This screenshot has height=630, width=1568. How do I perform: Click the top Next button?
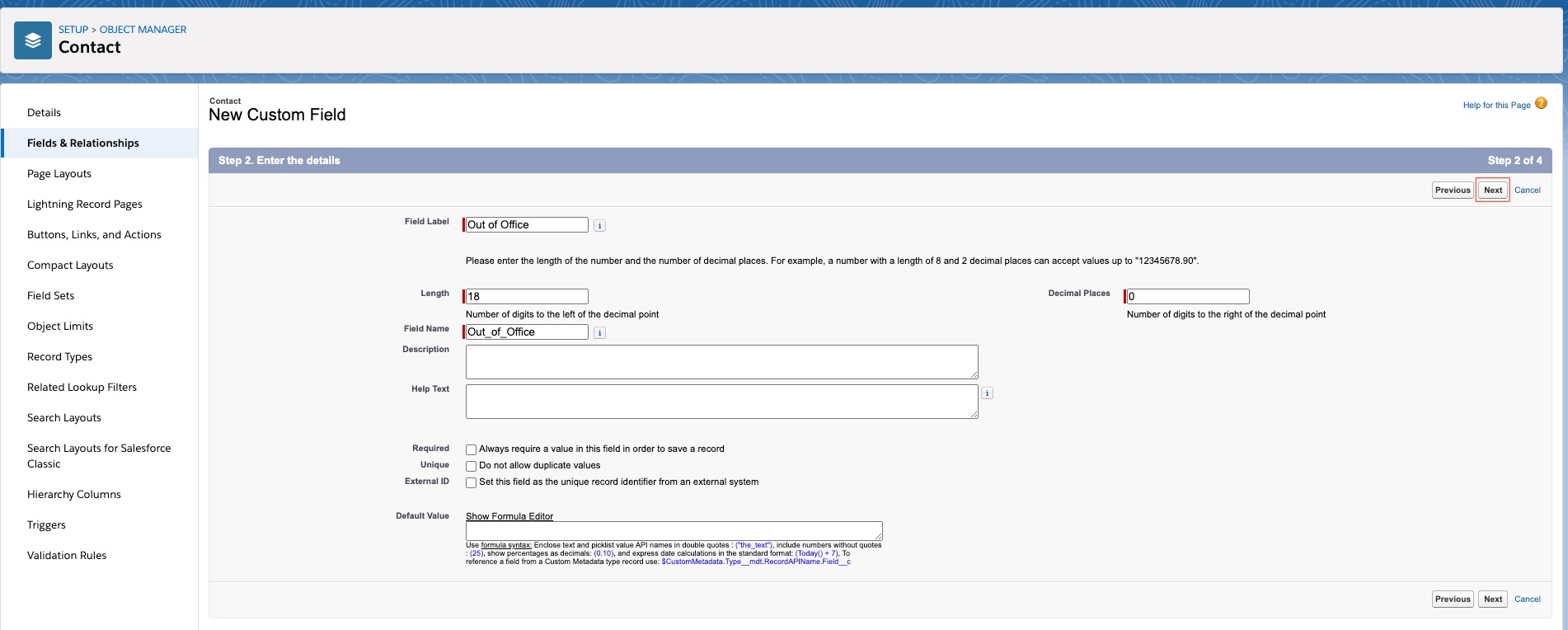coord(1492,190)
